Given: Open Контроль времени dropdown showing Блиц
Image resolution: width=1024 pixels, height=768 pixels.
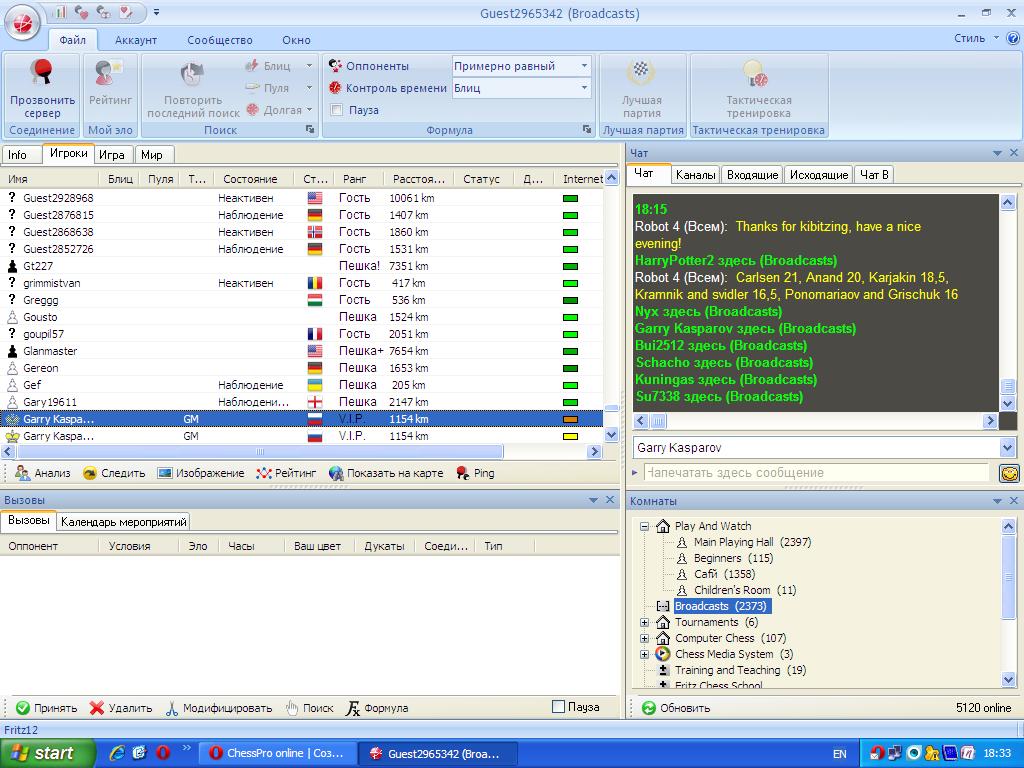Looking at the screenshot, I should tap(521, 88).
